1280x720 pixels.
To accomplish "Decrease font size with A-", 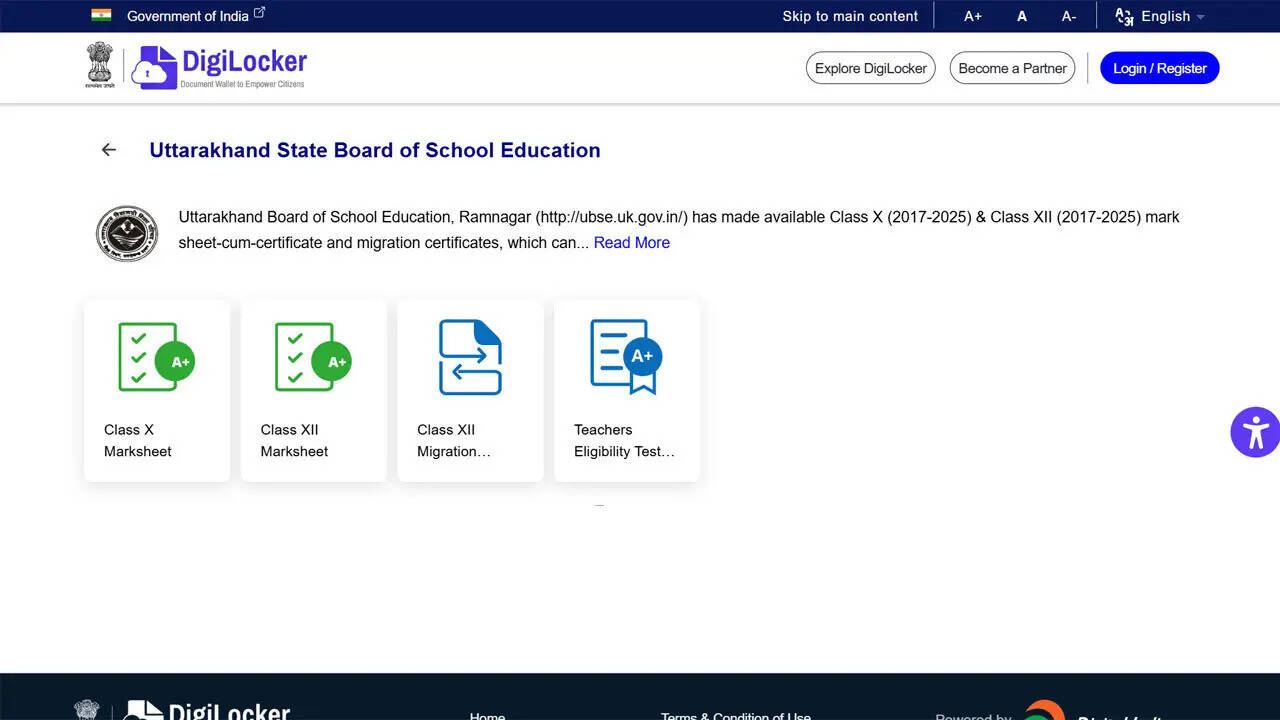I will 1068,16.
